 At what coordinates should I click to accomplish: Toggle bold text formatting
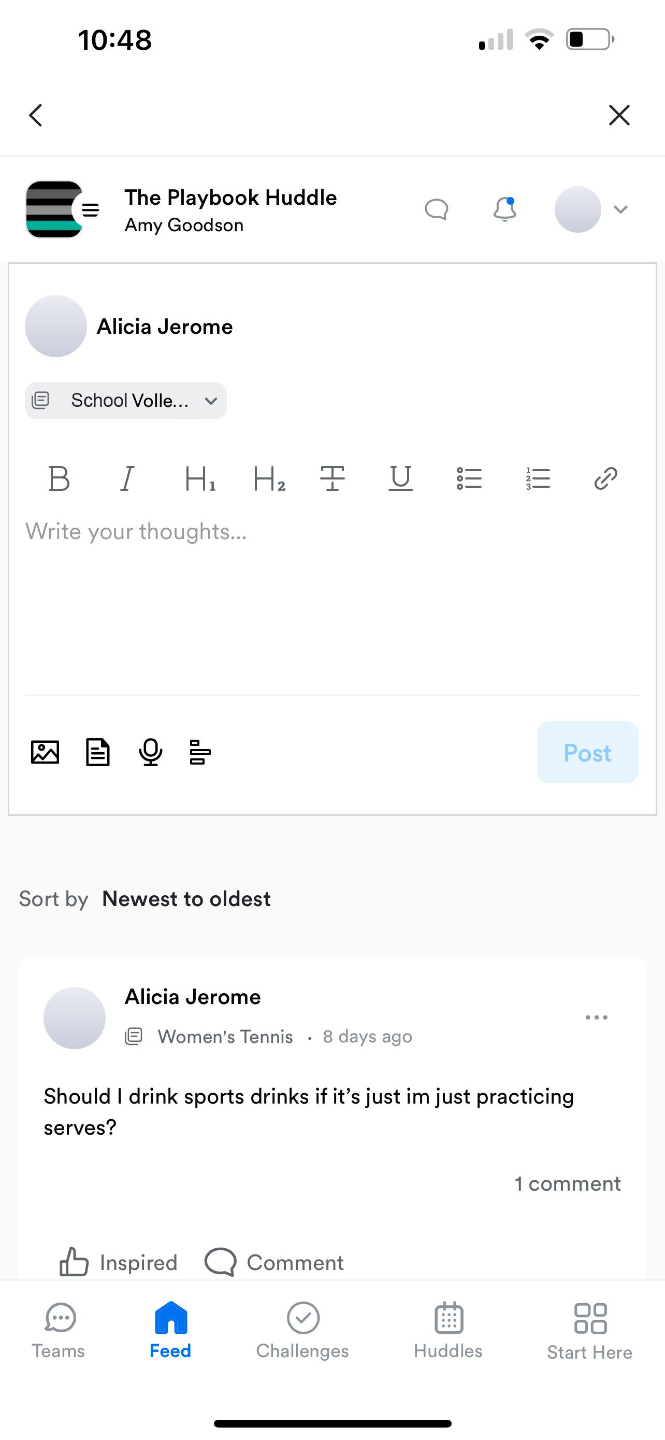tap(59, 479)
